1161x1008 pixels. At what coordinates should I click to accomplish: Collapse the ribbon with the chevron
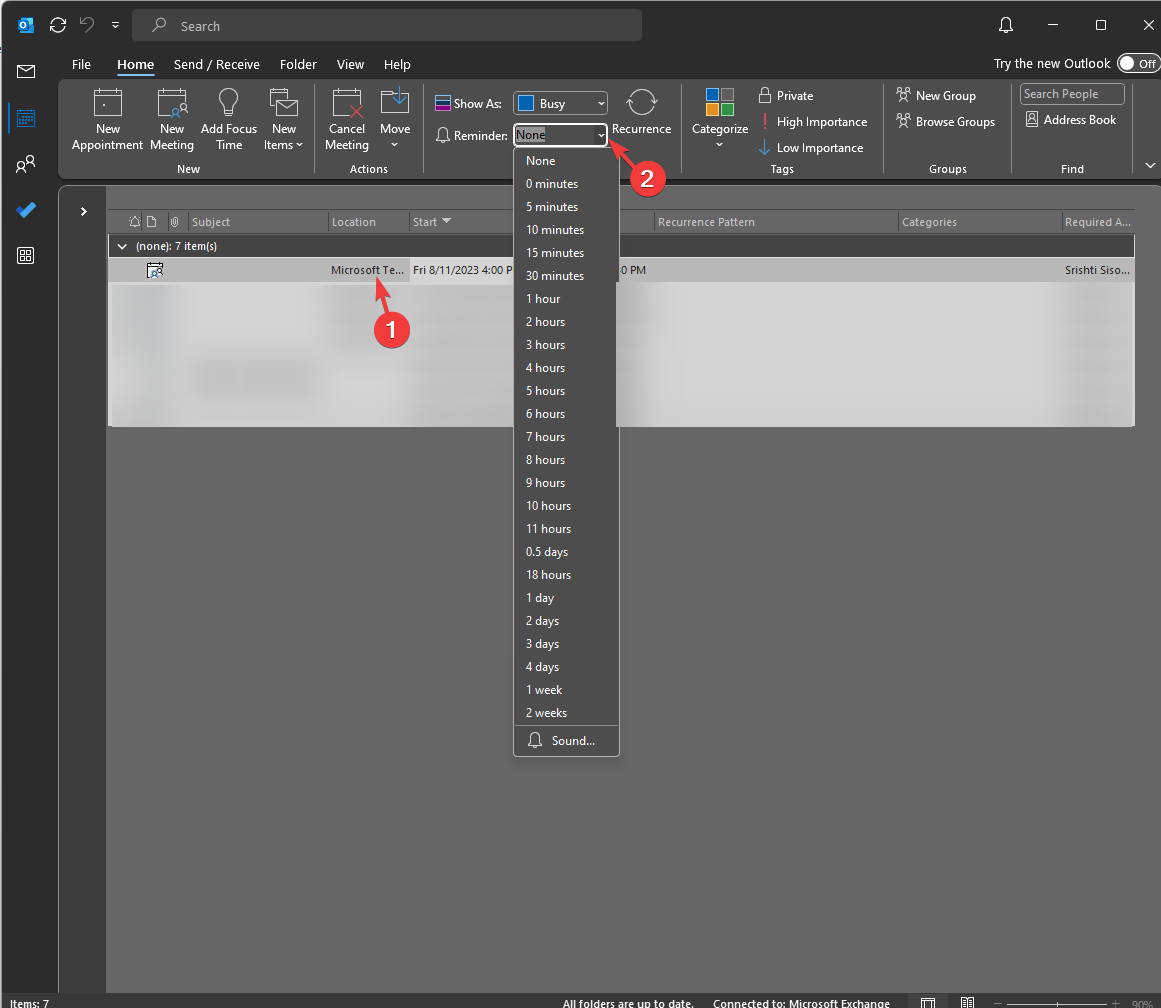(1150, 165)
